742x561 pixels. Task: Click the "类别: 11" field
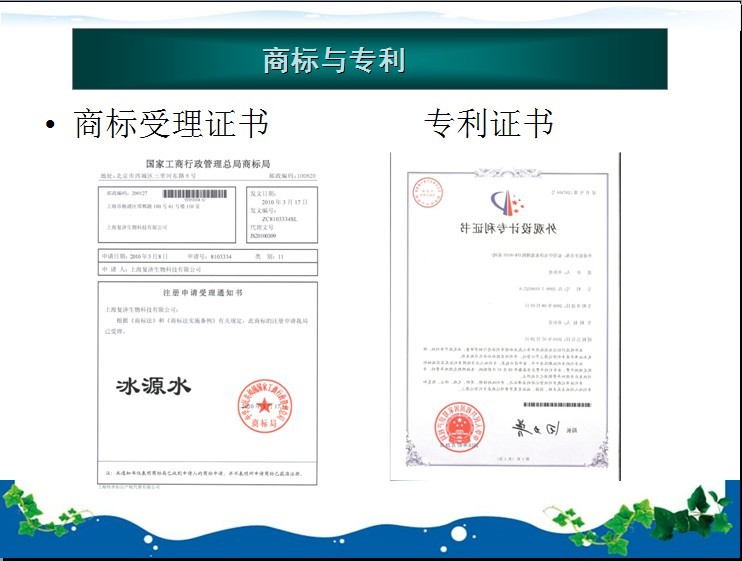pyautogui.click(x=269, y=256)
